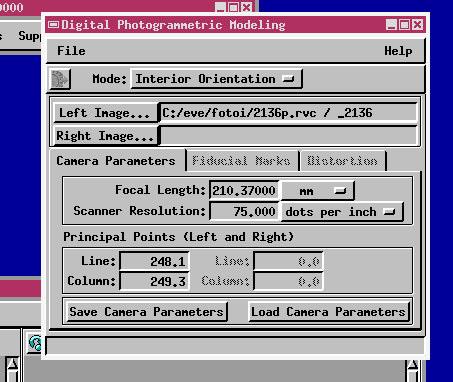
Task: Select the left image path field
Action: point(288,113)
